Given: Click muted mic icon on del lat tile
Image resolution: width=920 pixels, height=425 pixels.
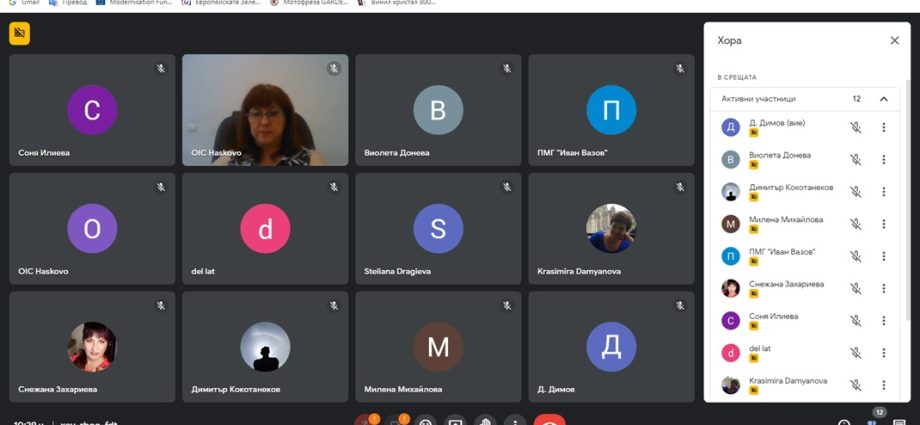Looking at the screenshot, I should pos(333,187).
